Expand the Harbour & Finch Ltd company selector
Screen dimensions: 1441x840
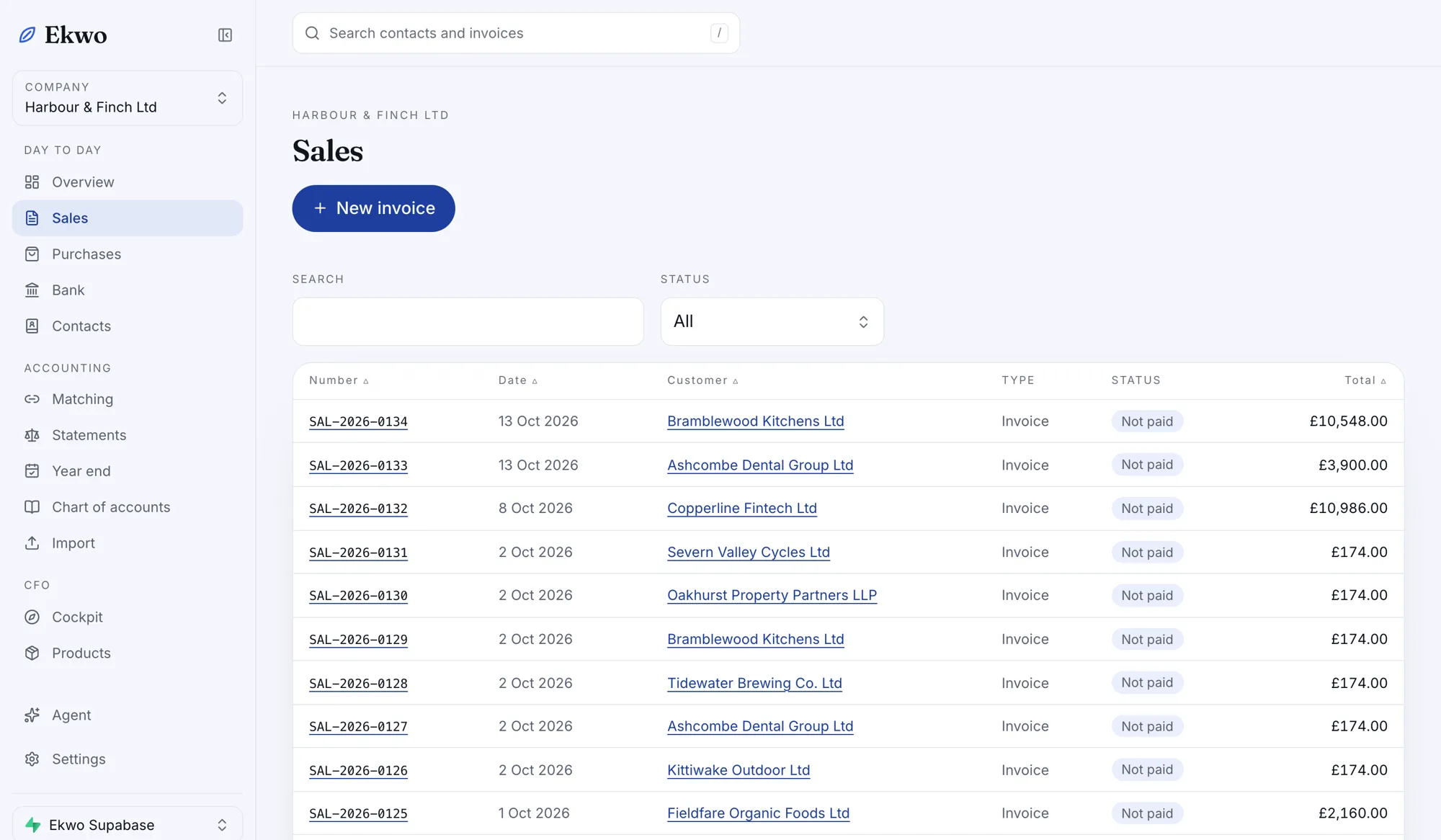point(128,98)
